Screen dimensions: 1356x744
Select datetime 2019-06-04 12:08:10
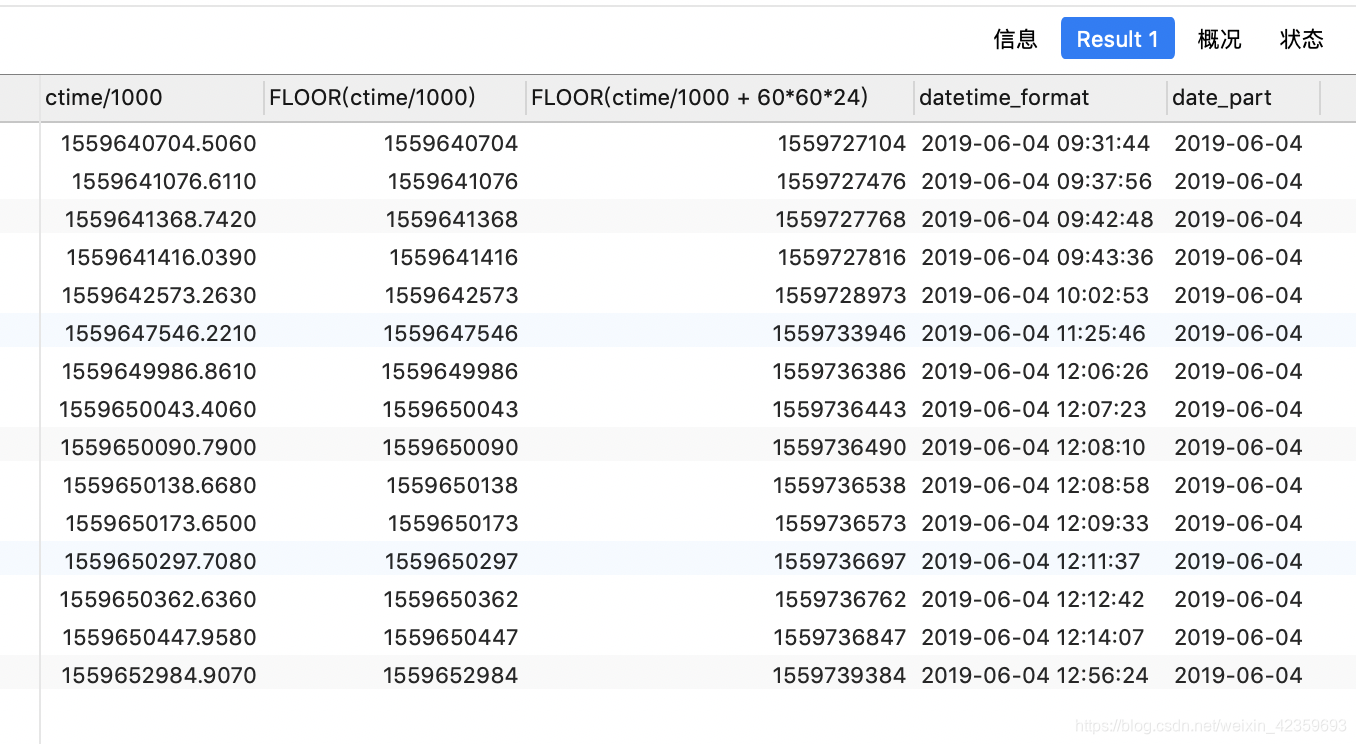[x=1033, y=447]
